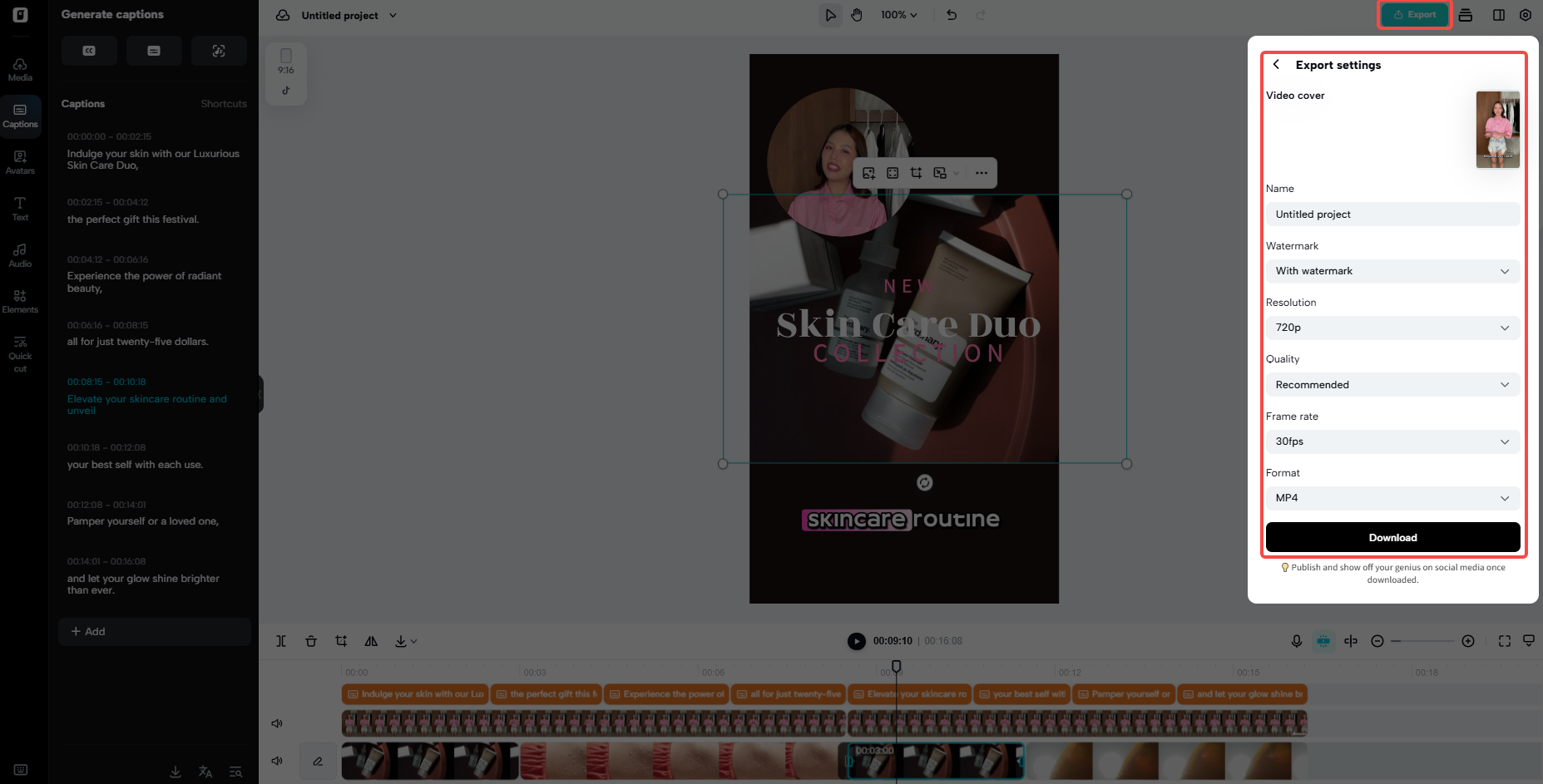Toggle the hand pan tool in the top bar
1543x784 pixels.
click(x=857, y=14)
